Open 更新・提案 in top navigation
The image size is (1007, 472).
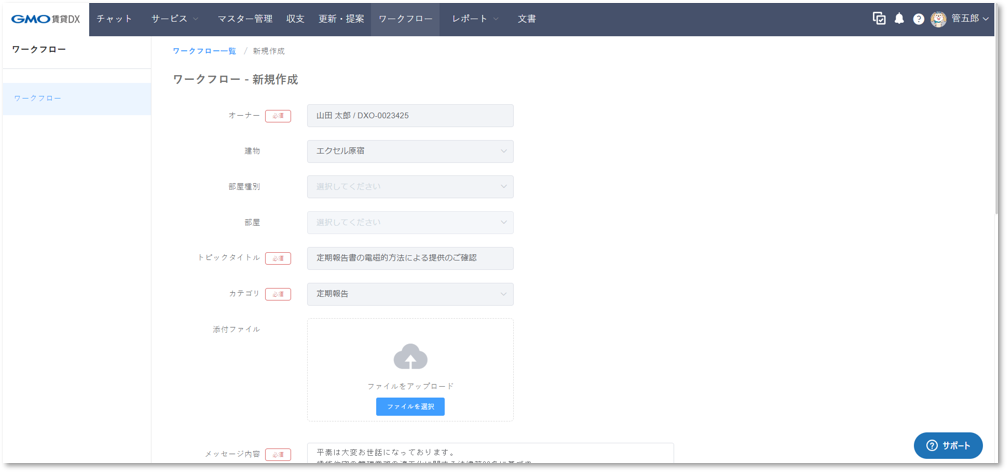click(x=341, y=19)
